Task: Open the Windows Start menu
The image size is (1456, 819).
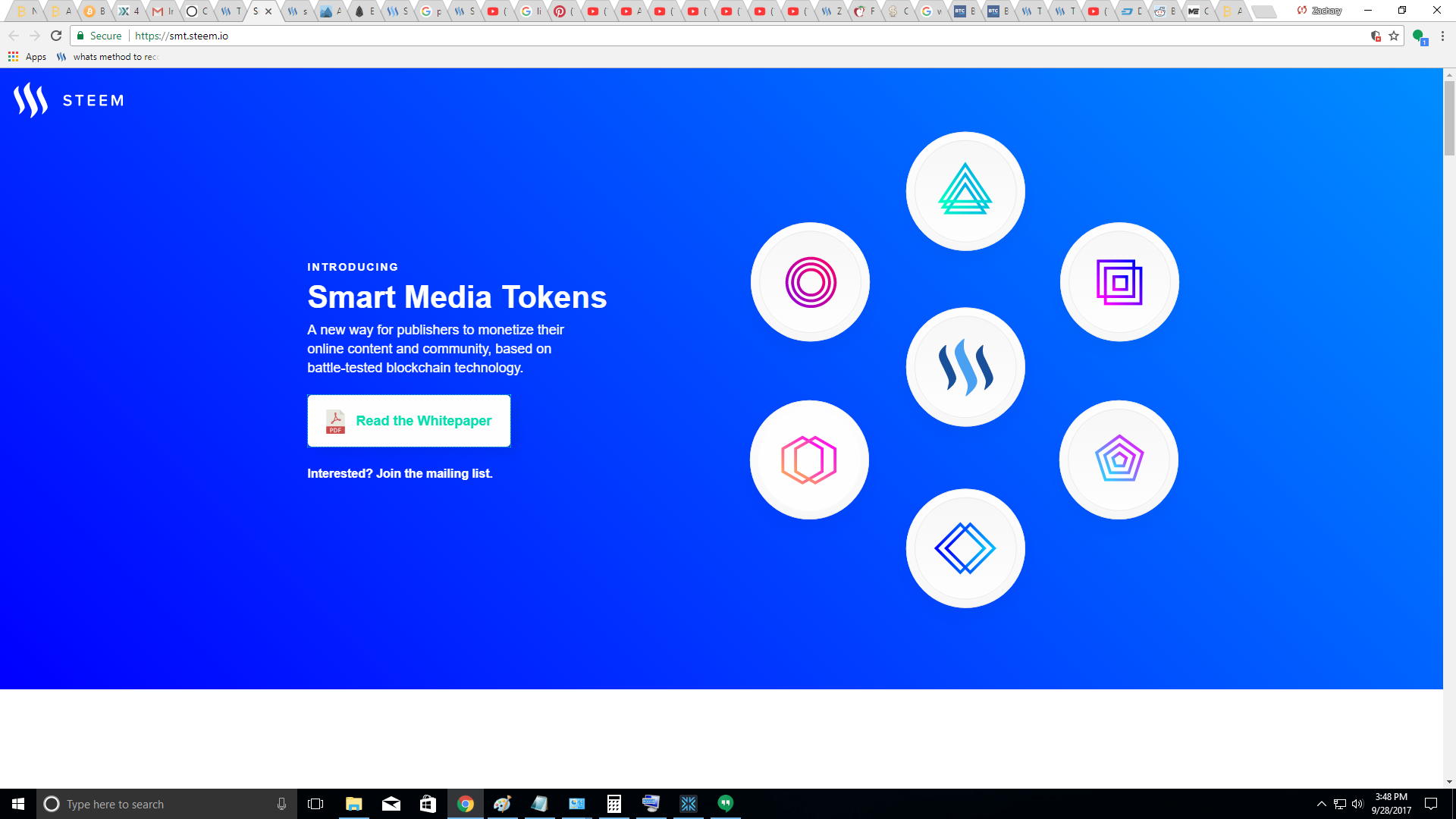Action: pos(18,804)
